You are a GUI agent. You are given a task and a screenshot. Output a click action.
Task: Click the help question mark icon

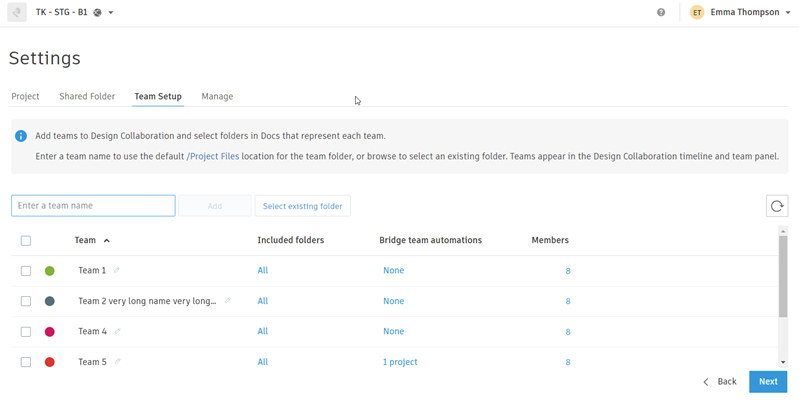click(661, 13)
